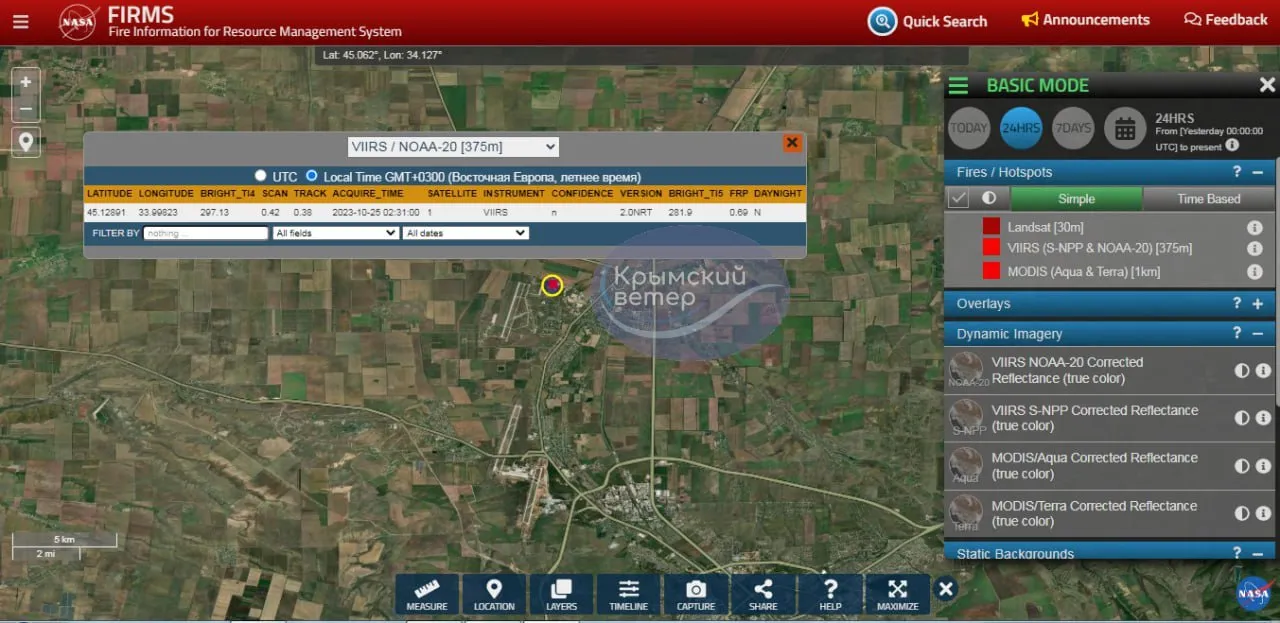Switch to the Time Based tab

point(1208,198)
